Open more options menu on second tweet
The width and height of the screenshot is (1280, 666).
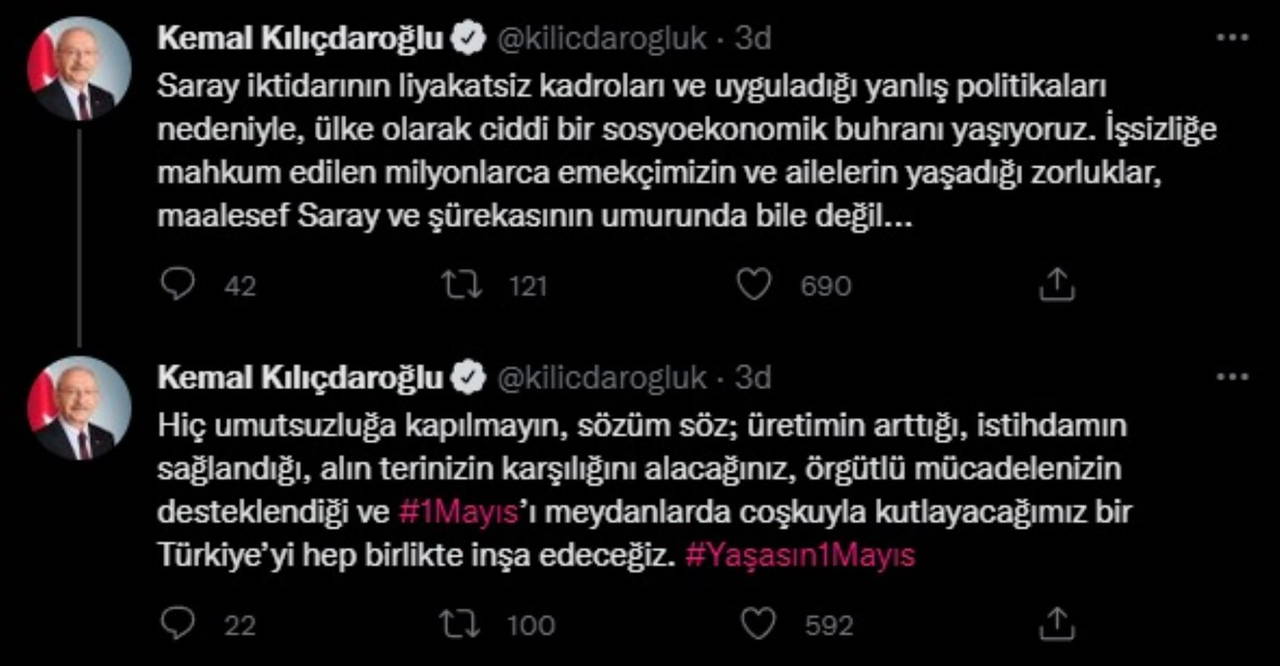[x=1231, y=377]
